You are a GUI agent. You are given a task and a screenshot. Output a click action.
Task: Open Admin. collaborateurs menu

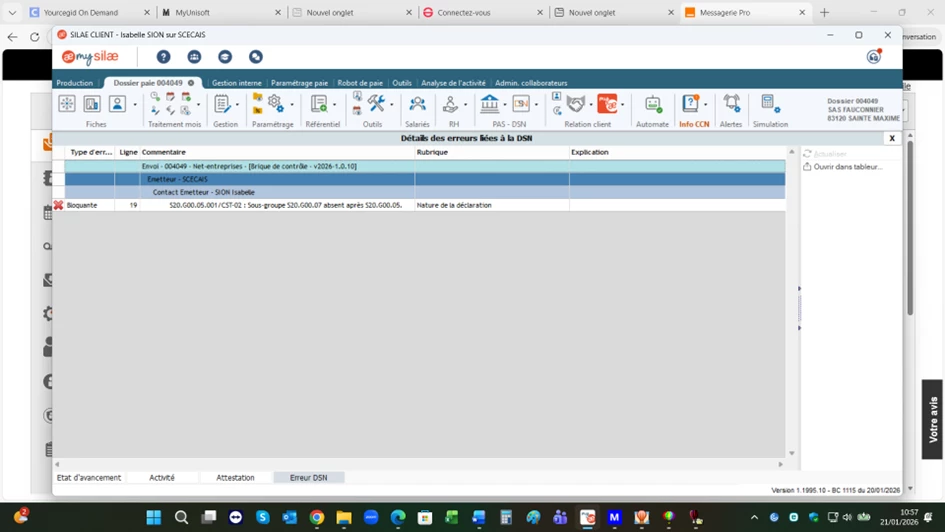pos(531,83)
